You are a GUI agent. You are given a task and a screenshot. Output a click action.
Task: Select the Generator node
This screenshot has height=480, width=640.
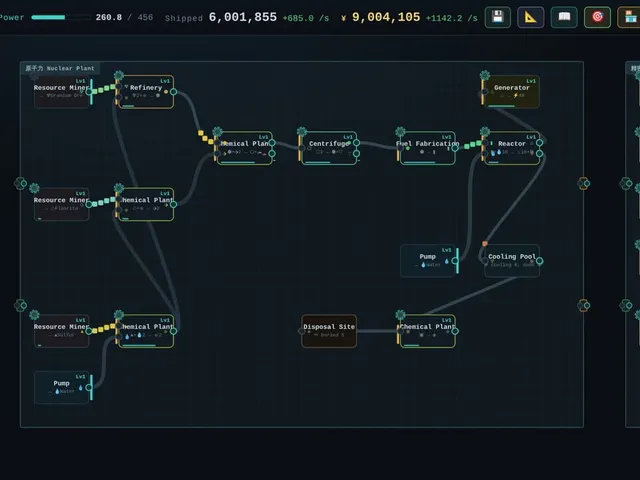pos(511,92)
